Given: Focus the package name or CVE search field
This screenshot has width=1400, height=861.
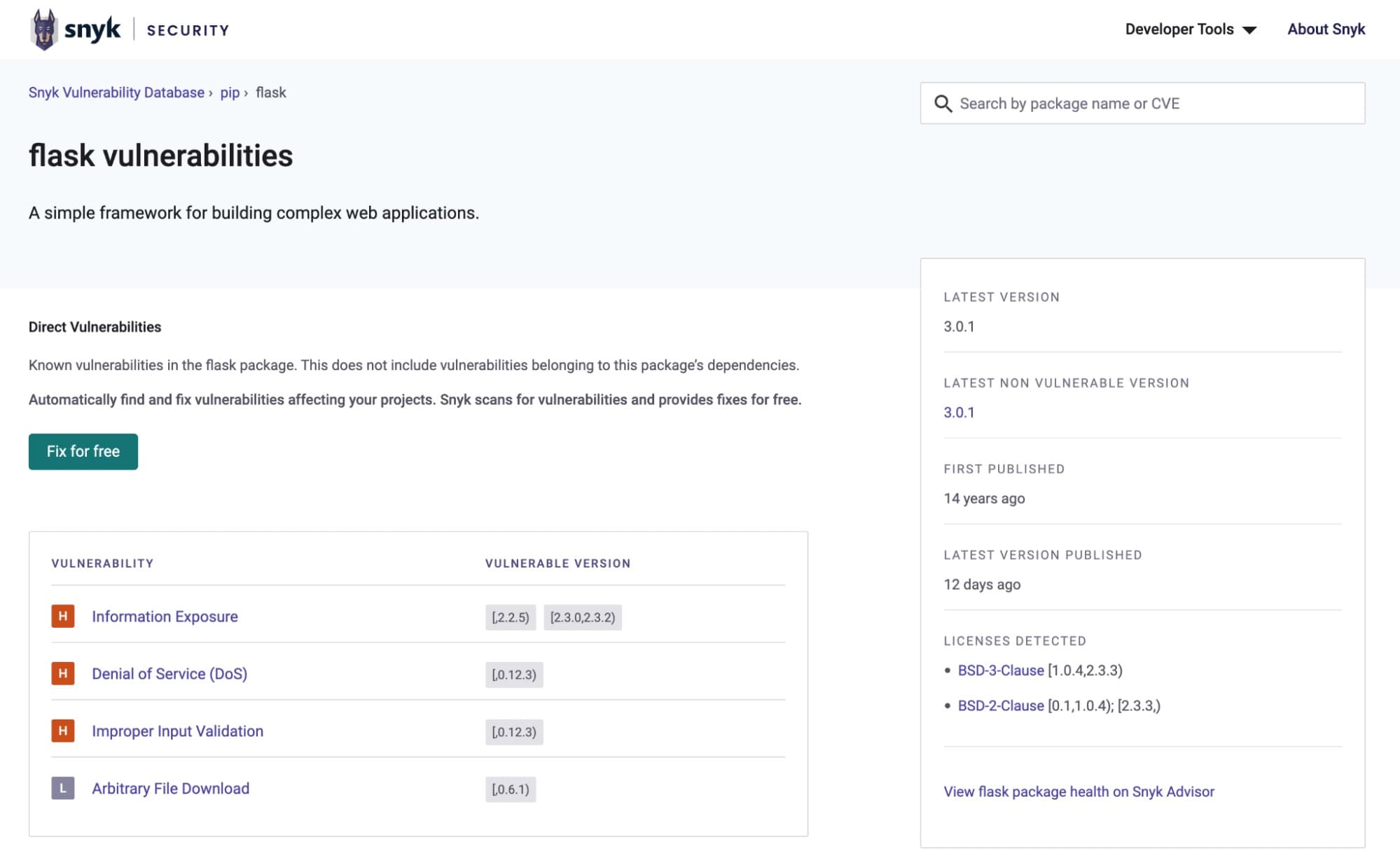Looking at the screenshot, I should point(1142,104).
